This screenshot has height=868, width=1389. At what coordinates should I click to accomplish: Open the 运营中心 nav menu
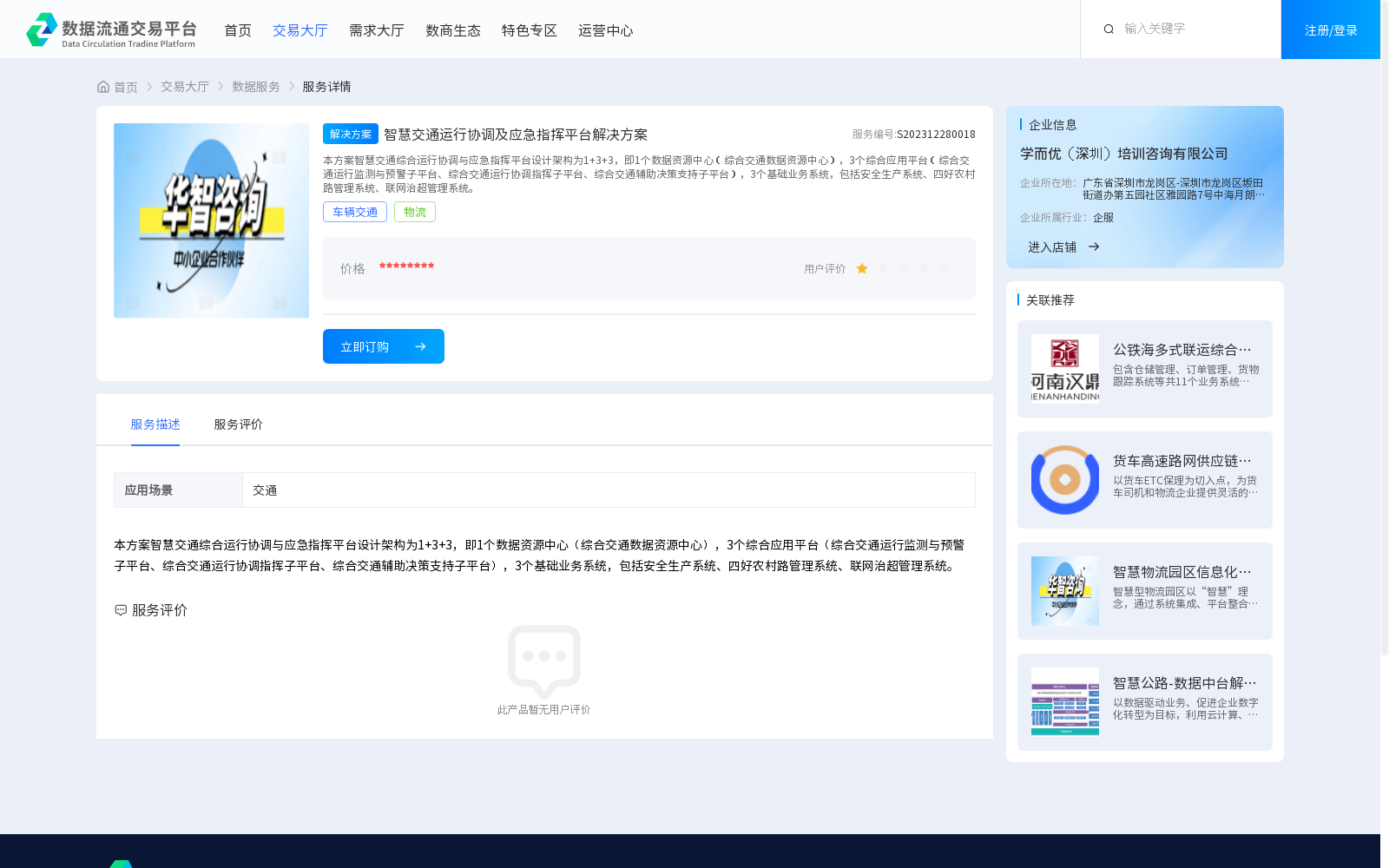tap(606, 30)
